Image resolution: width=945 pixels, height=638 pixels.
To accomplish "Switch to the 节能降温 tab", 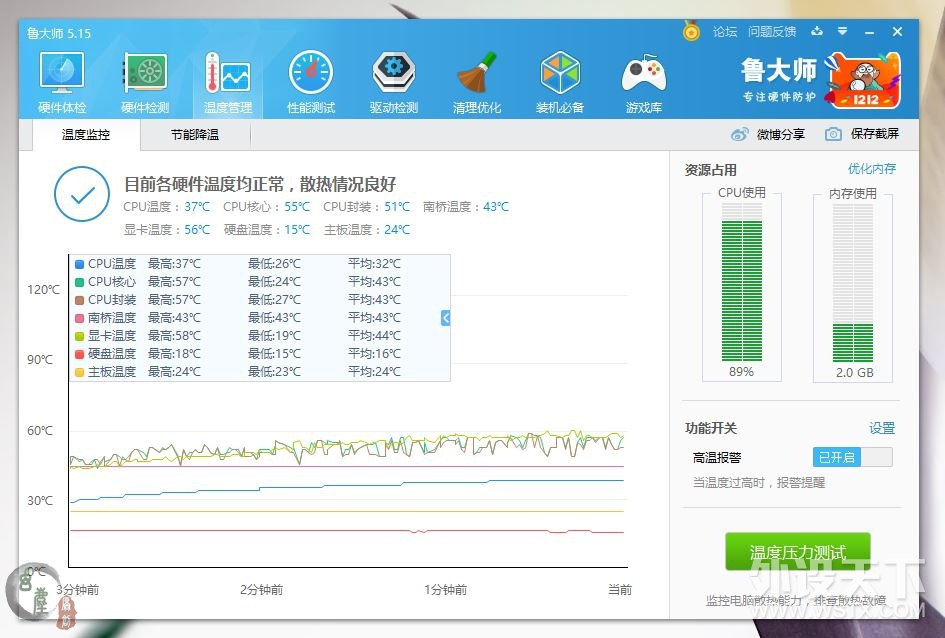I will (x=195, y=134).
